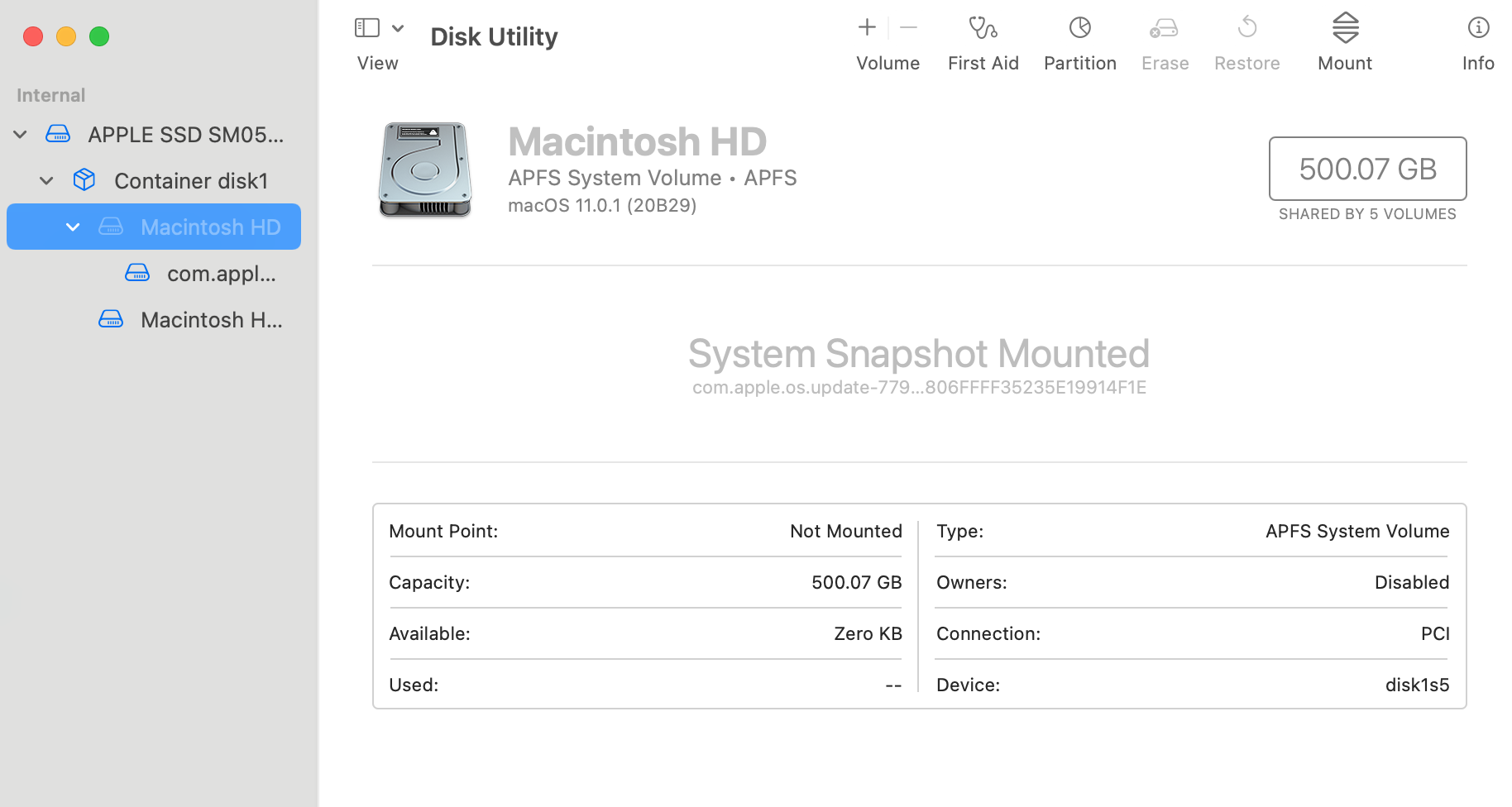
Task: Collapse the APPLE SSD SM05 disclosure triangle
Action: (x=19, y=134)
